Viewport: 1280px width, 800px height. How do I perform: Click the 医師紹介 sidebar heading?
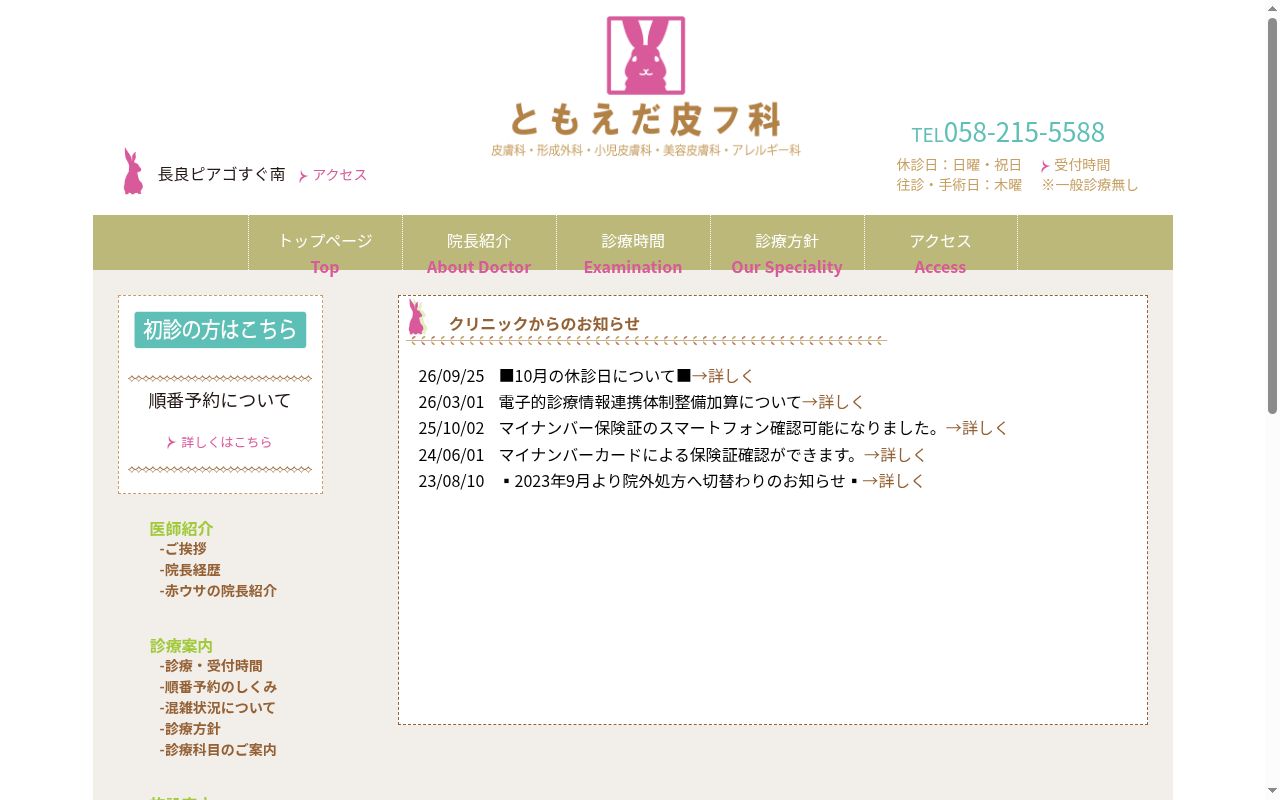click(181, 529)
